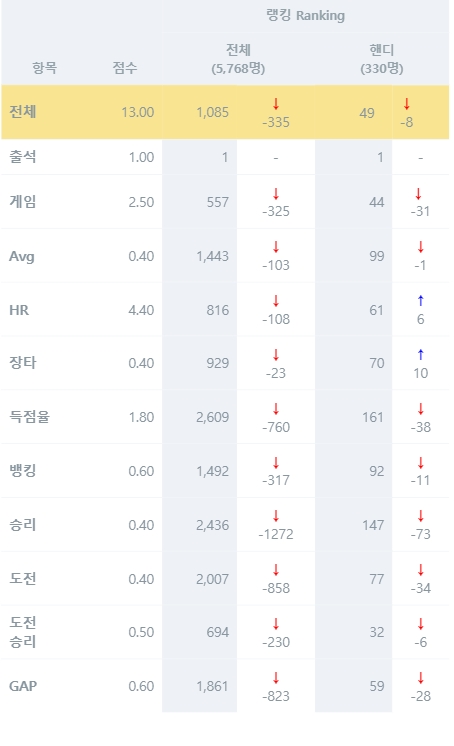454x746 pixels.
Task: Click red down arrow above -1272 in 승리 row
Action: pos(276,516)
